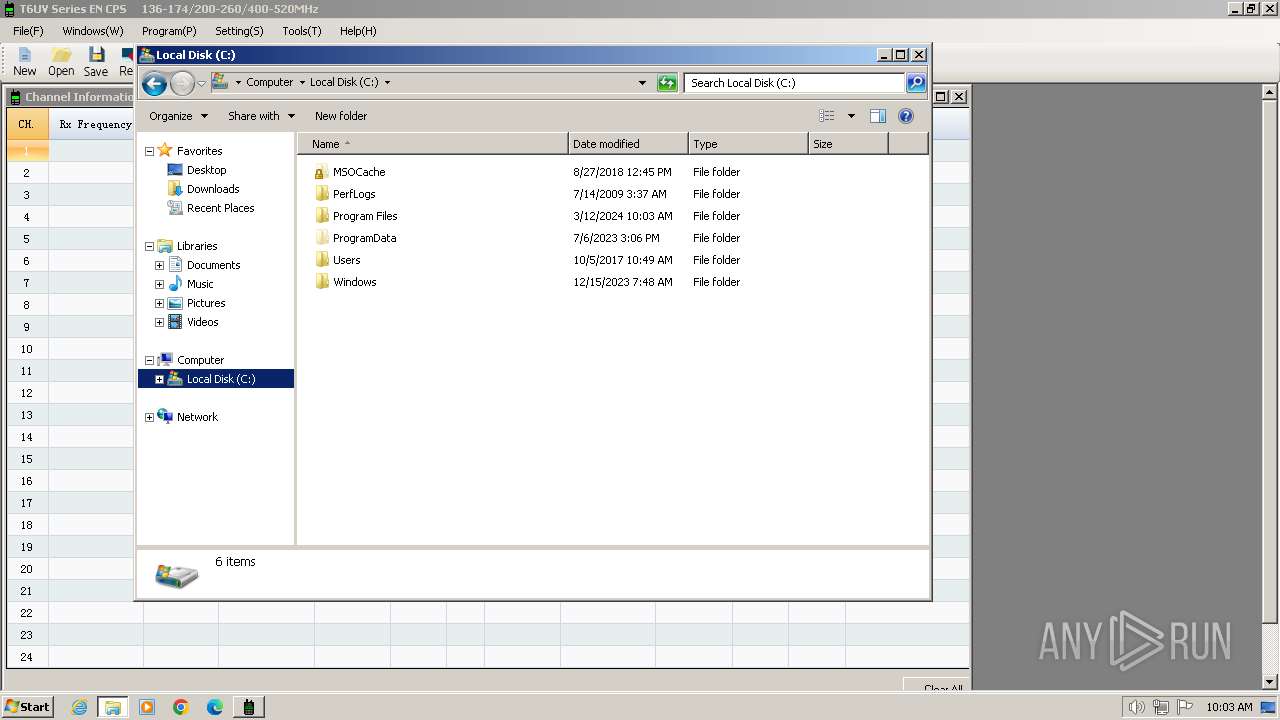Click the CH. column header

27,124
